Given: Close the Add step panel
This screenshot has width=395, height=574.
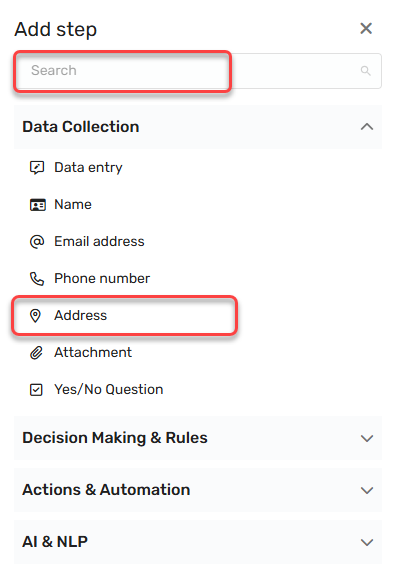Looking at the screenshot, I should point(366,29).
